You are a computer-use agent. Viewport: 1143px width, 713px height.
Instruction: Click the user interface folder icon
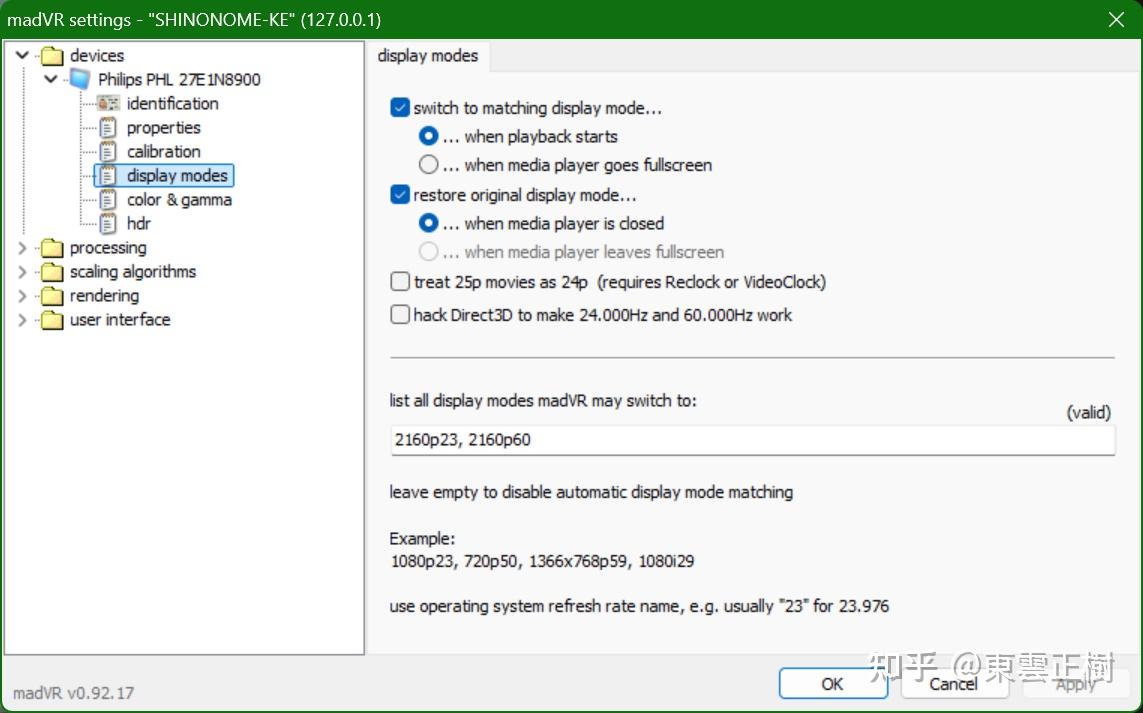click(52, 320)
